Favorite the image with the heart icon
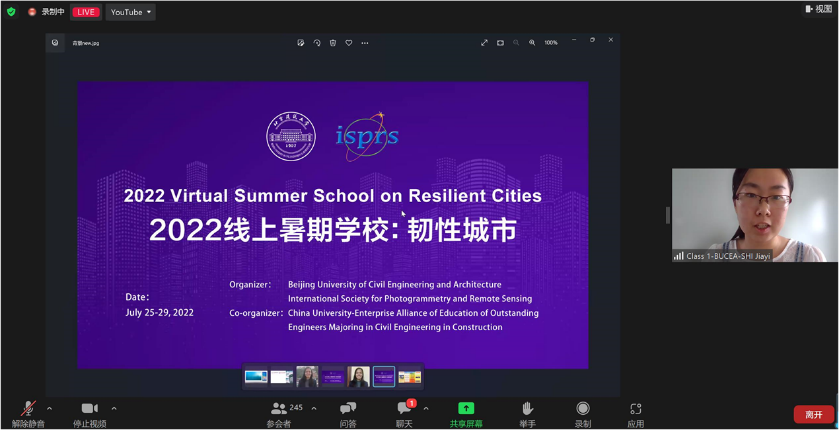Image resolution: width=839 pixels, height=430 pixels. (348, 43)
